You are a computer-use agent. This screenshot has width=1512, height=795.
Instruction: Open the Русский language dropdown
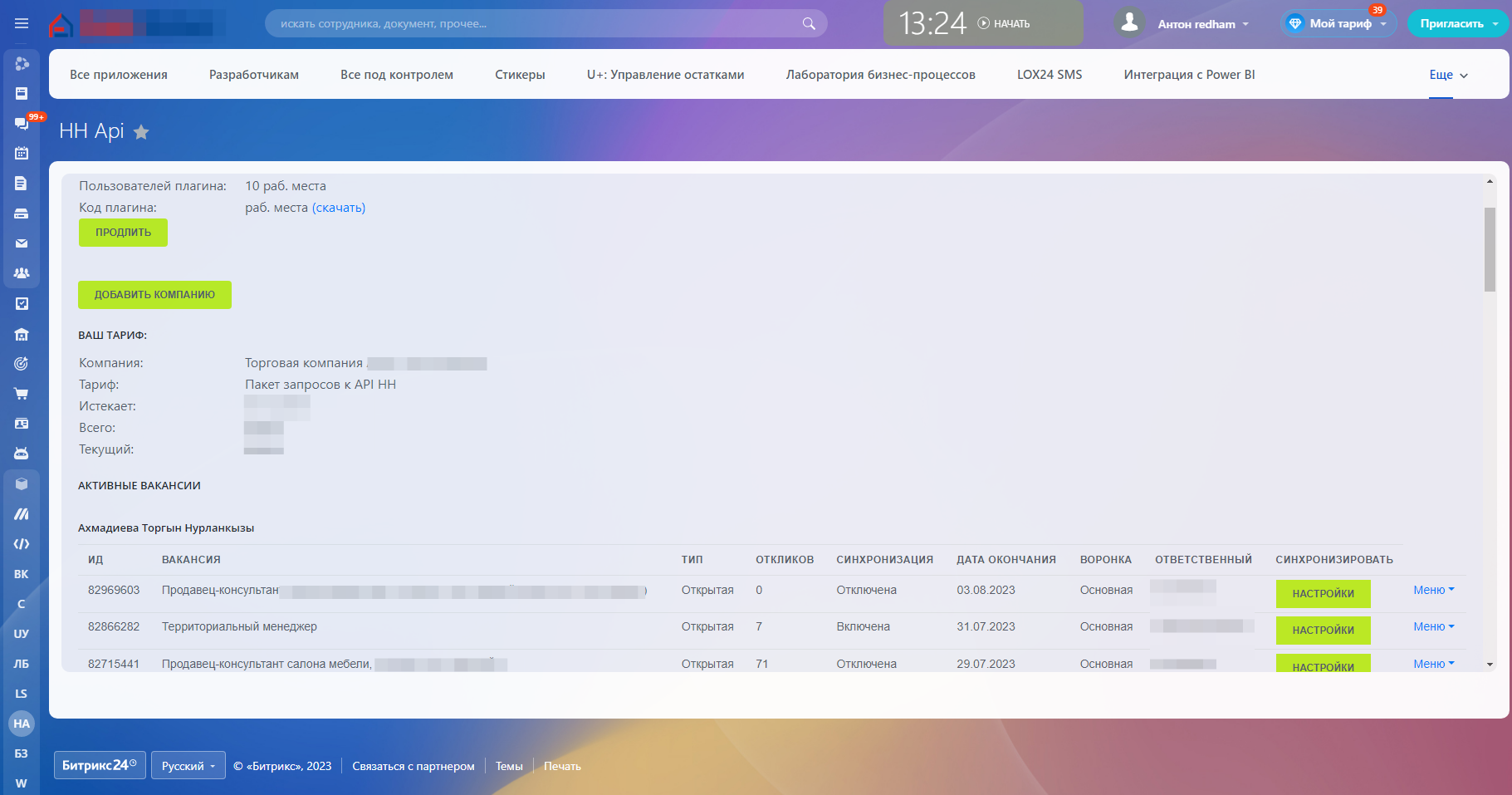[x=188, y=766]
